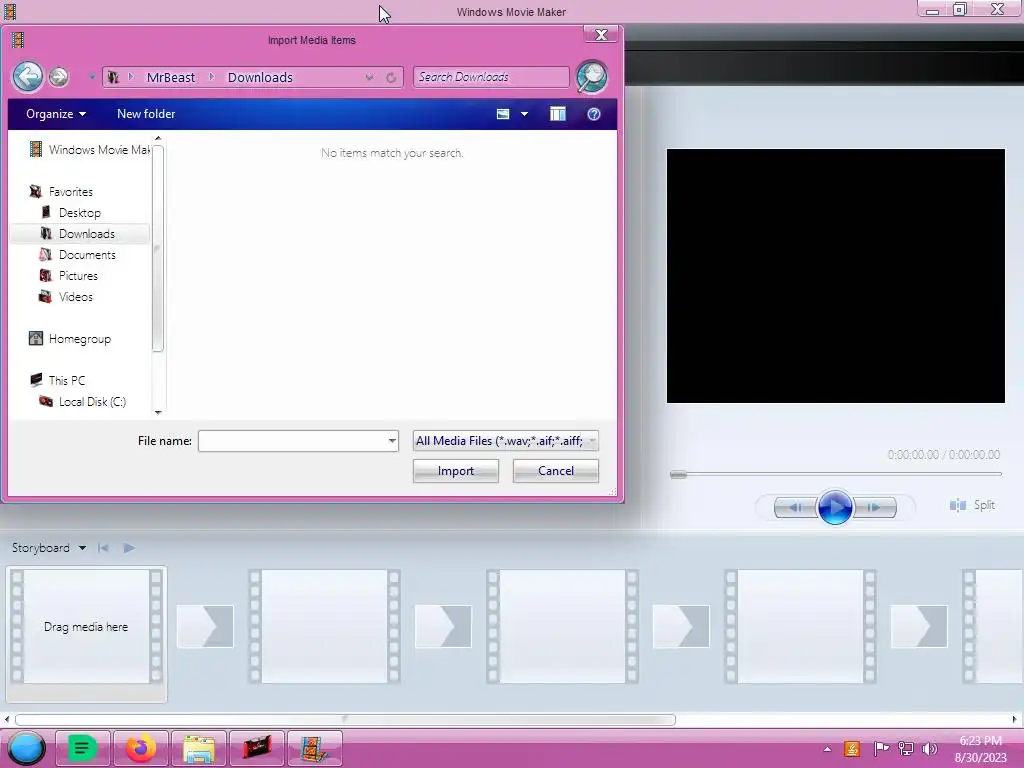Screen dimensions: 1024x768
Task: Open the Organize menu
Action: 56,114
